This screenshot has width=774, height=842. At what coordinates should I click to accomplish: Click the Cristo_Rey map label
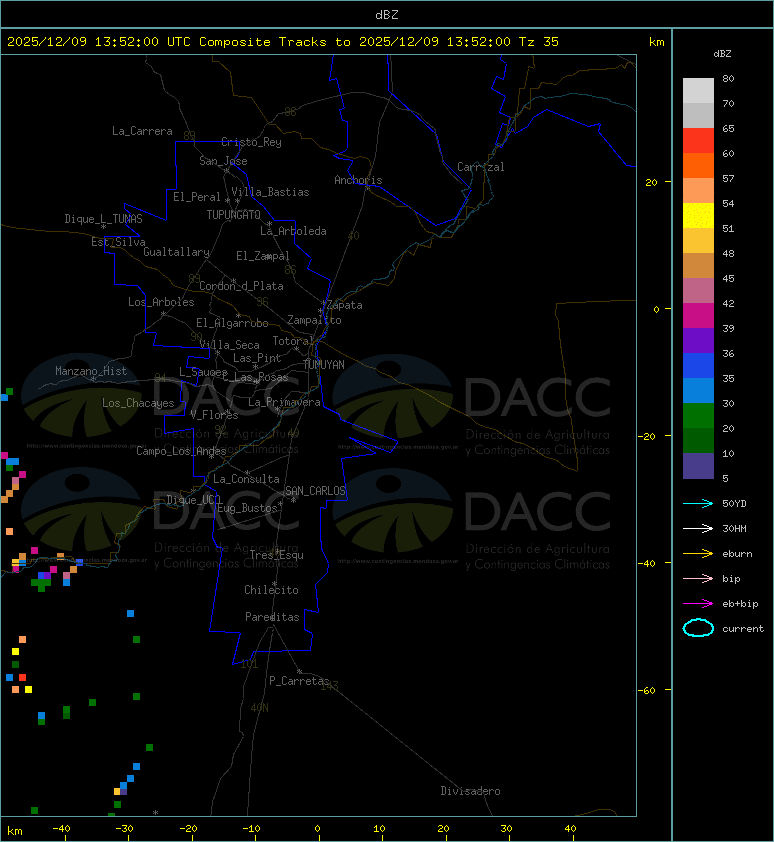point(251,142)
